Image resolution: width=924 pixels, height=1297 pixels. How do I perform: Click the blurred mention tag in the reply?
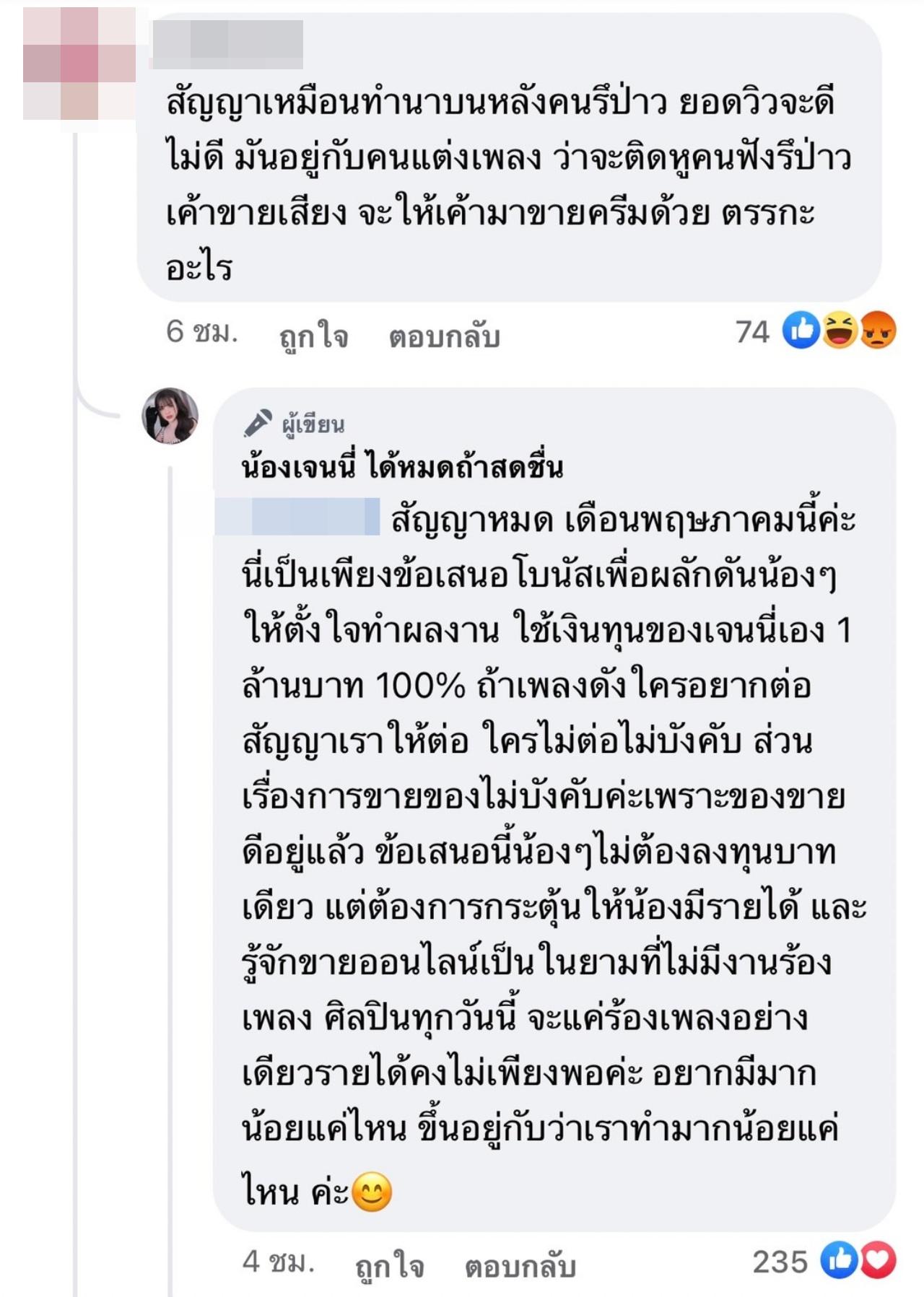pyautogui.click(x=297, y=517)
